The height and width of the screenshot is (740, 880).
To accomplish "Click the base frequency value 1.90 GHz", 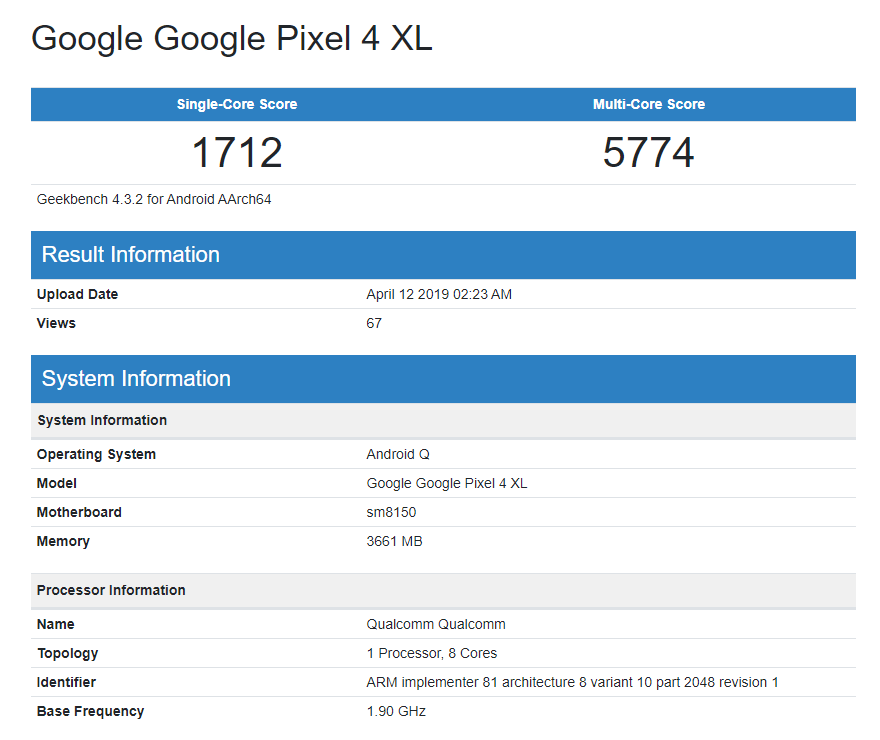I will [396, 711].
